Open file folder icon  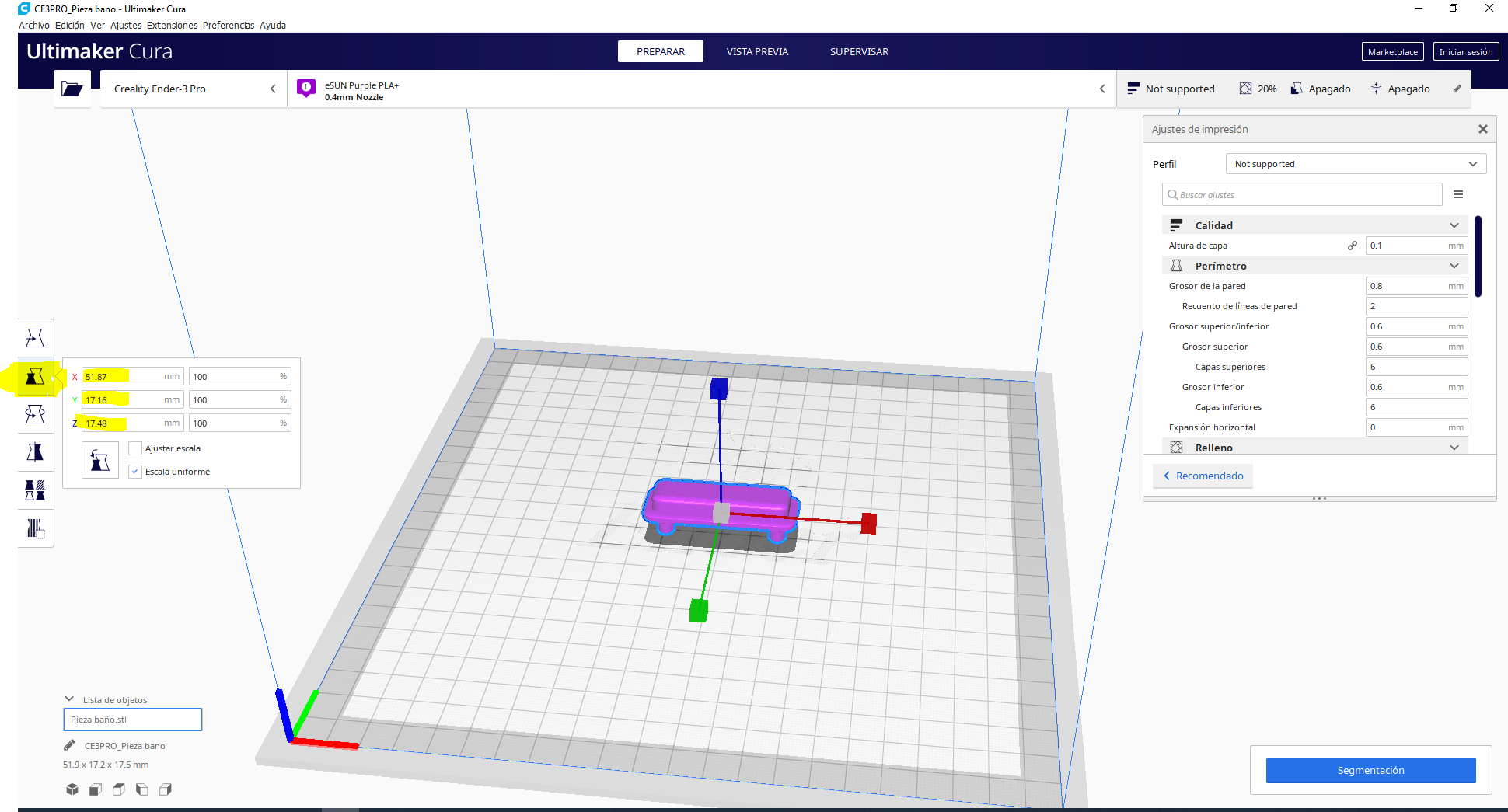click(72, 89)
